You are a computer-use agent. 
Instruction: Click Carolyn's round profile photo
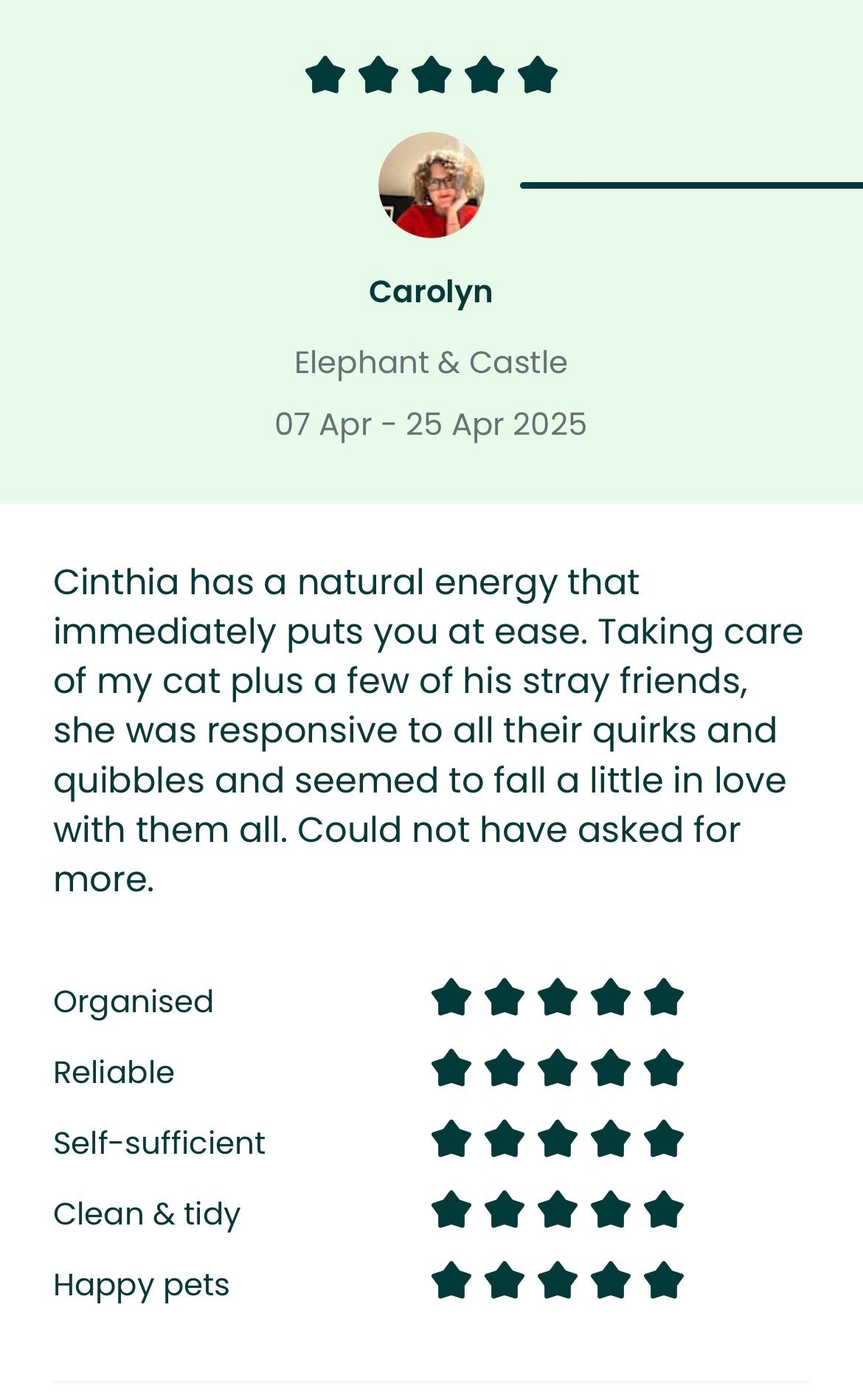[431, 185]
